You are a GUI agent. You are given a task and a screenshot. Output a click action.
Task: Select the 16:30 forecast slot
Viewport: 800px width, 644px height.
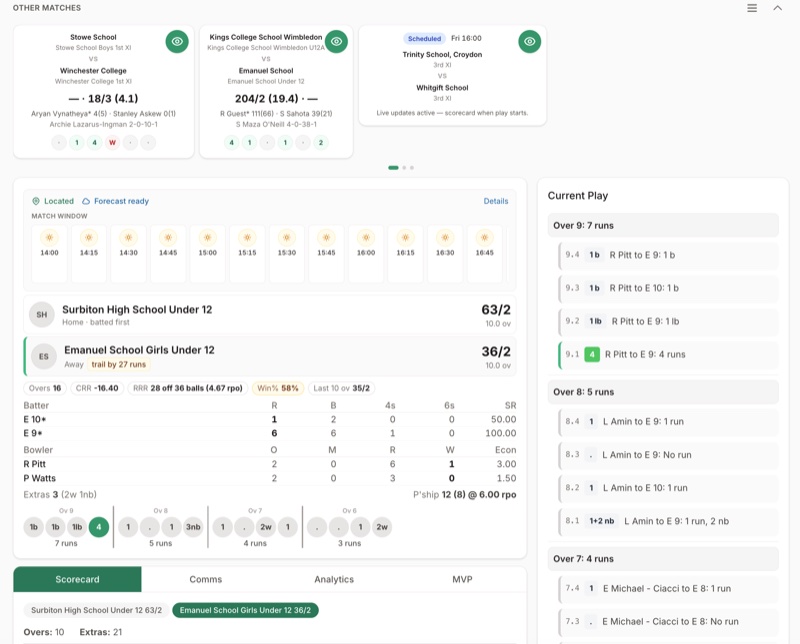(x=445, y=254)
